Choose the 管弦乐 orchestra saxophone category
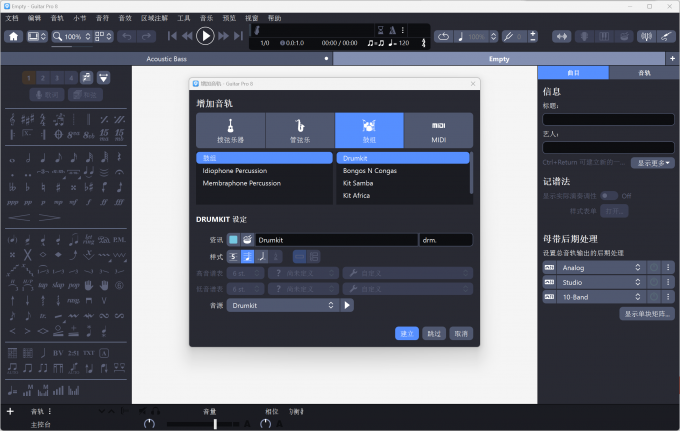680x431 pixels. [x=300, y=130]
